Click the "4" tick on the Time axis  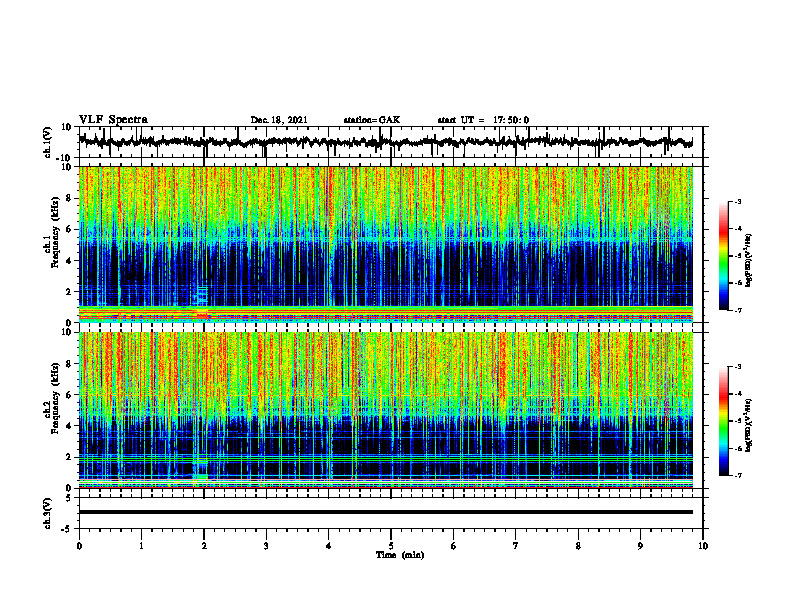coord(329,546)
